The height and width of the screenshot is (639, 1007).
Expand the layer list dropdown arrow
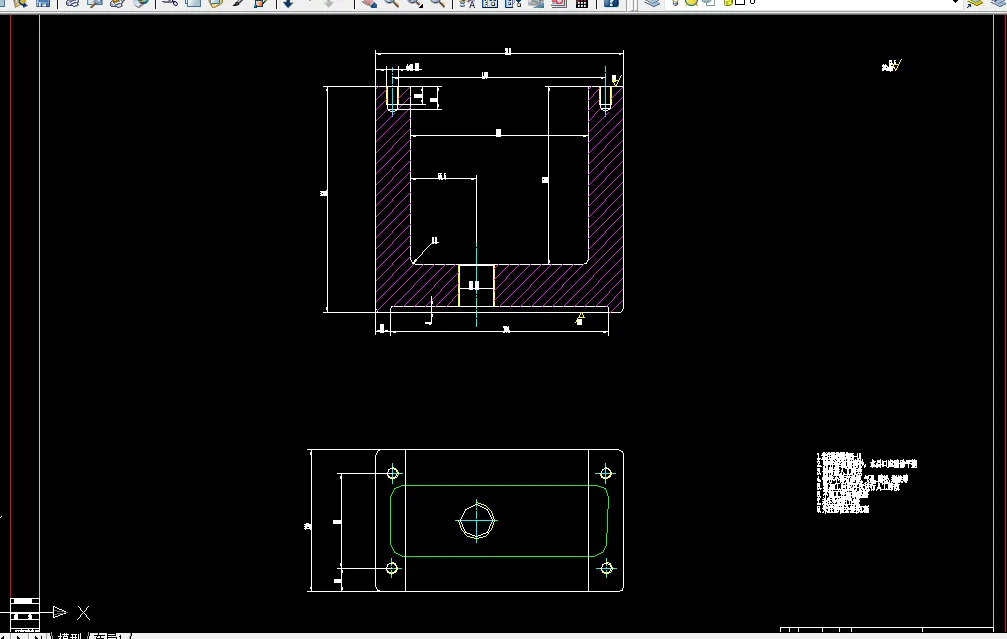(955, 3)
